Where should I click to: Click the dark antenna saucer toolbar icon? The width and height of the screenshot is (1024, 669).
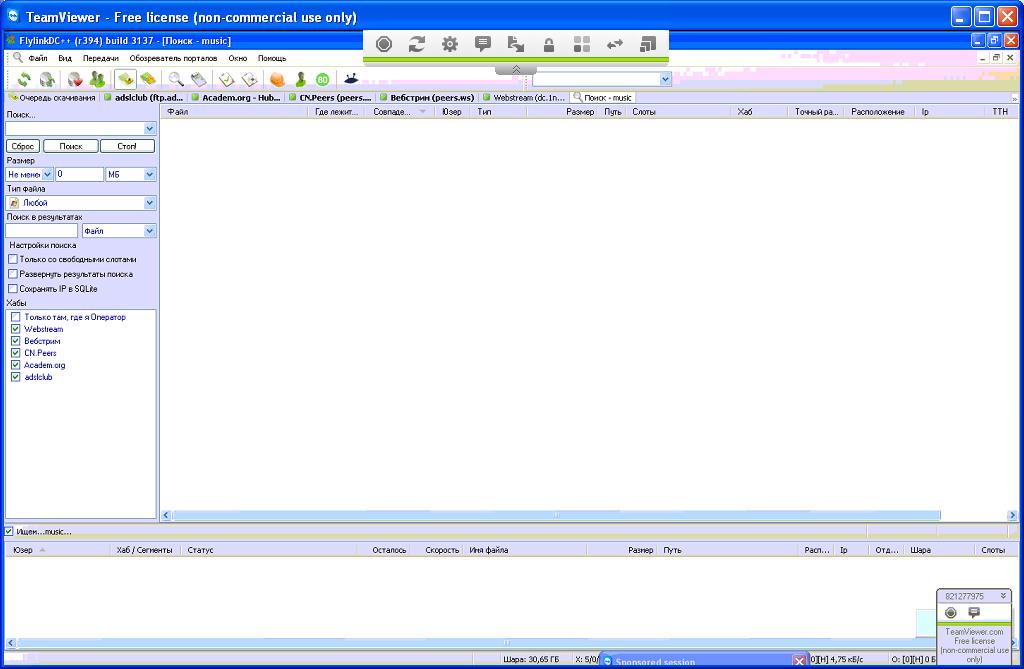click(x=351, y=79)
